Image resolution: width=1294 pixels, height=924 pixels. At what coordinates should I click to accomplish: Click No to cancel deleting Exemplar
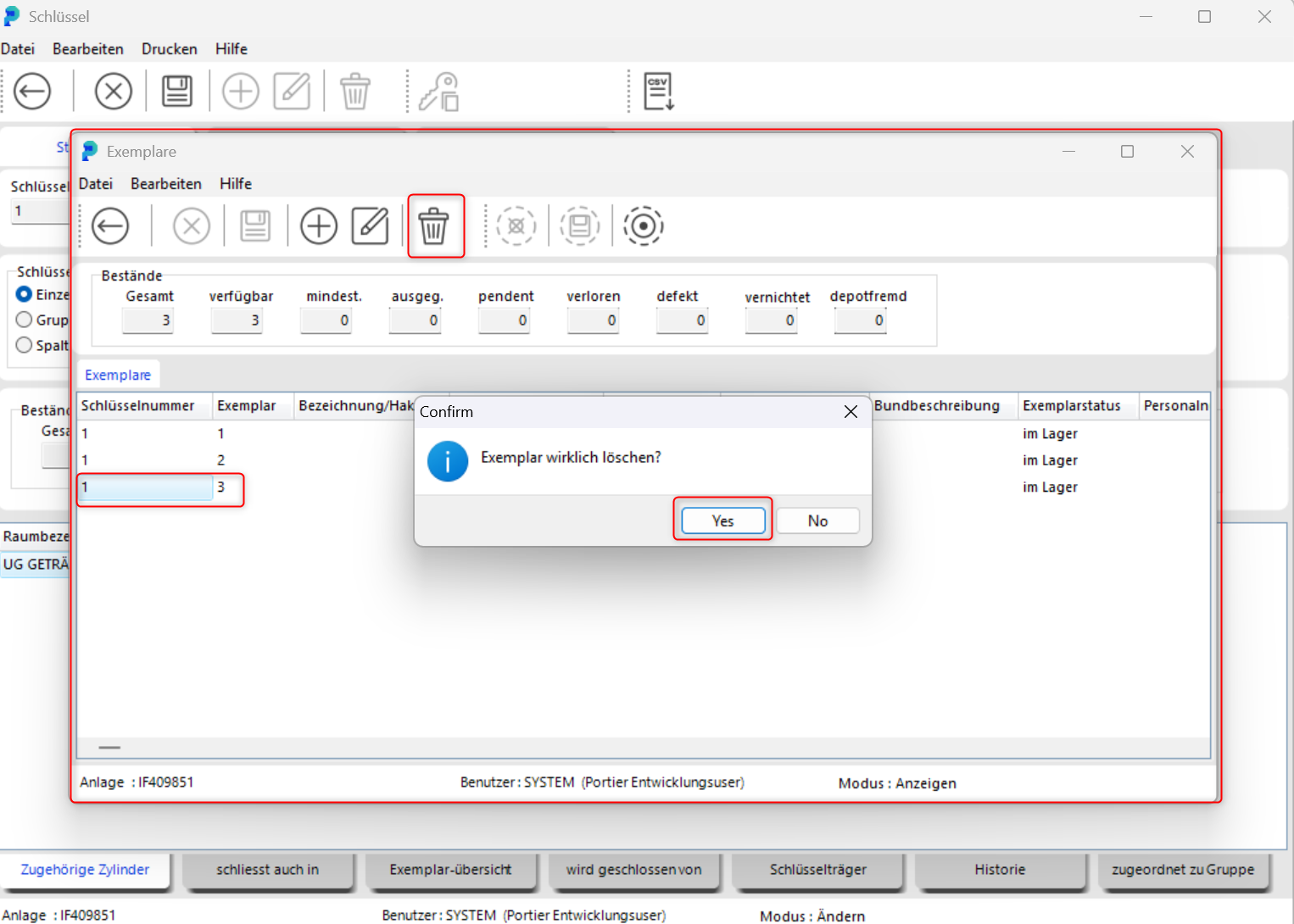pyautogui.click(x=817, y=520)
